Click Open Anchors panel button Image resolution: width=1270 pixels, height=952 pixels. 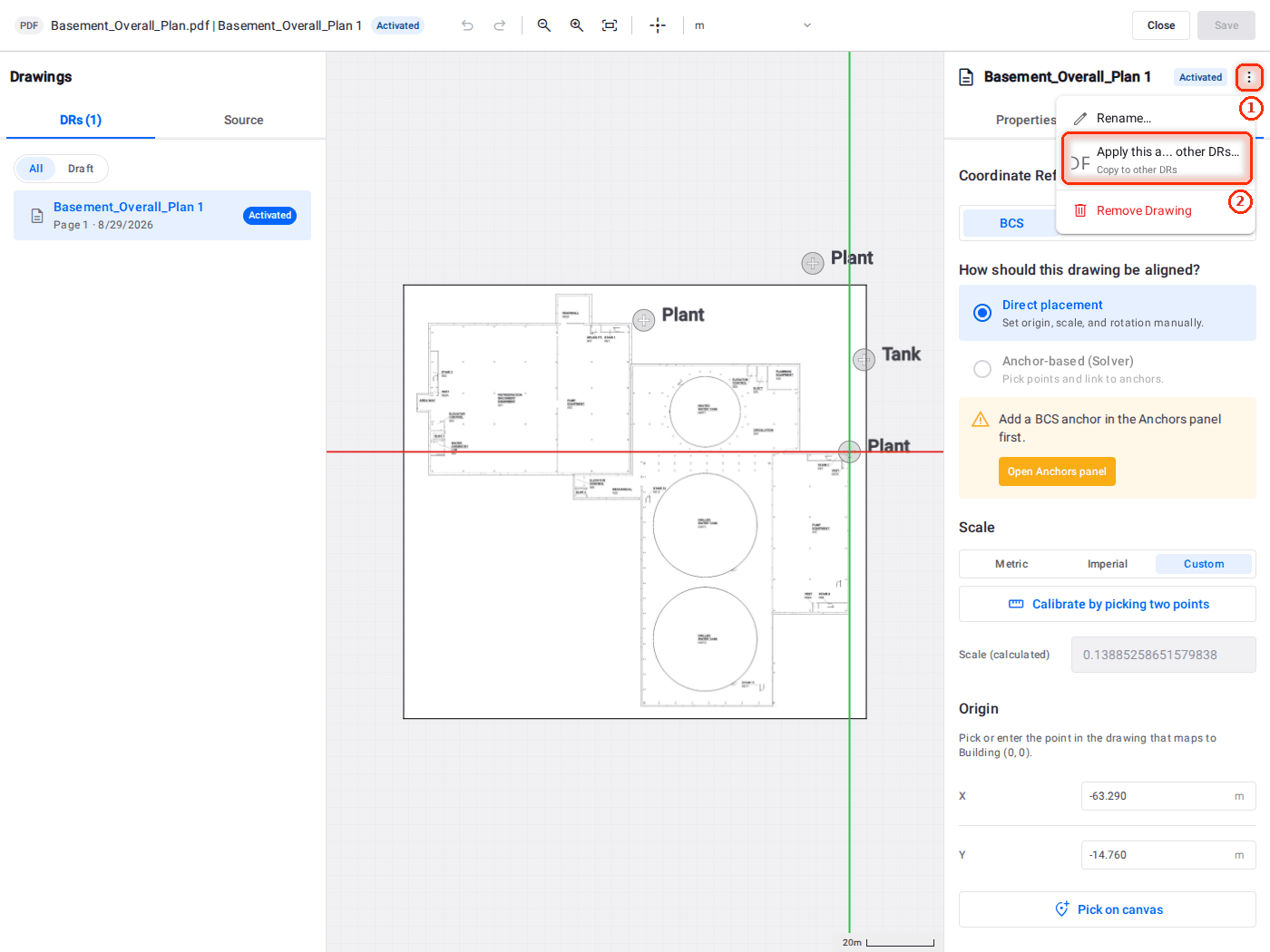click(1057, 471)
